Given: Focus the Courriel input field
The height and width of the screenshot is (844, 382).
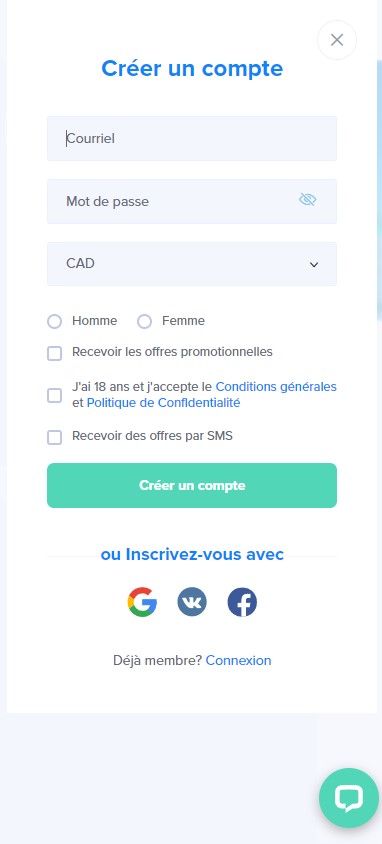Looking at the screenshot, I should pyautogui.click(x=192, y=138).
